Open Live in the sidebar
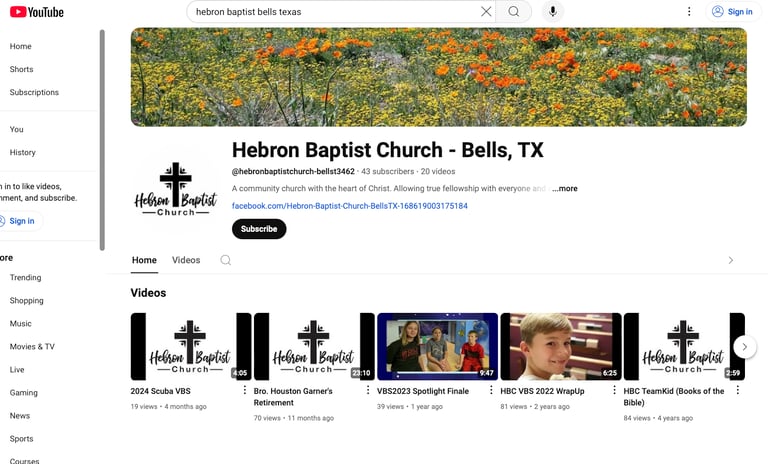Screen dimensions: 768x464 (17, 369)
